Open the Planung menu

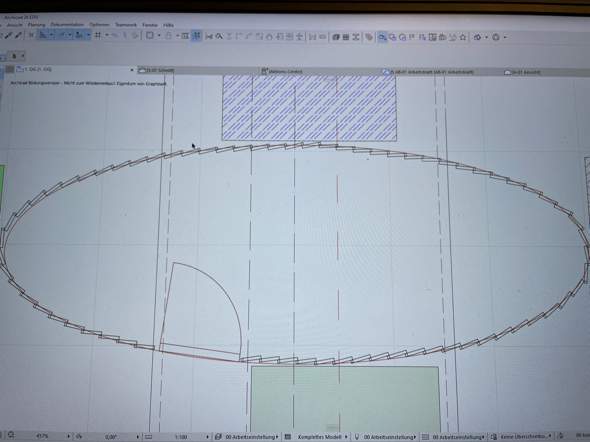36,24
